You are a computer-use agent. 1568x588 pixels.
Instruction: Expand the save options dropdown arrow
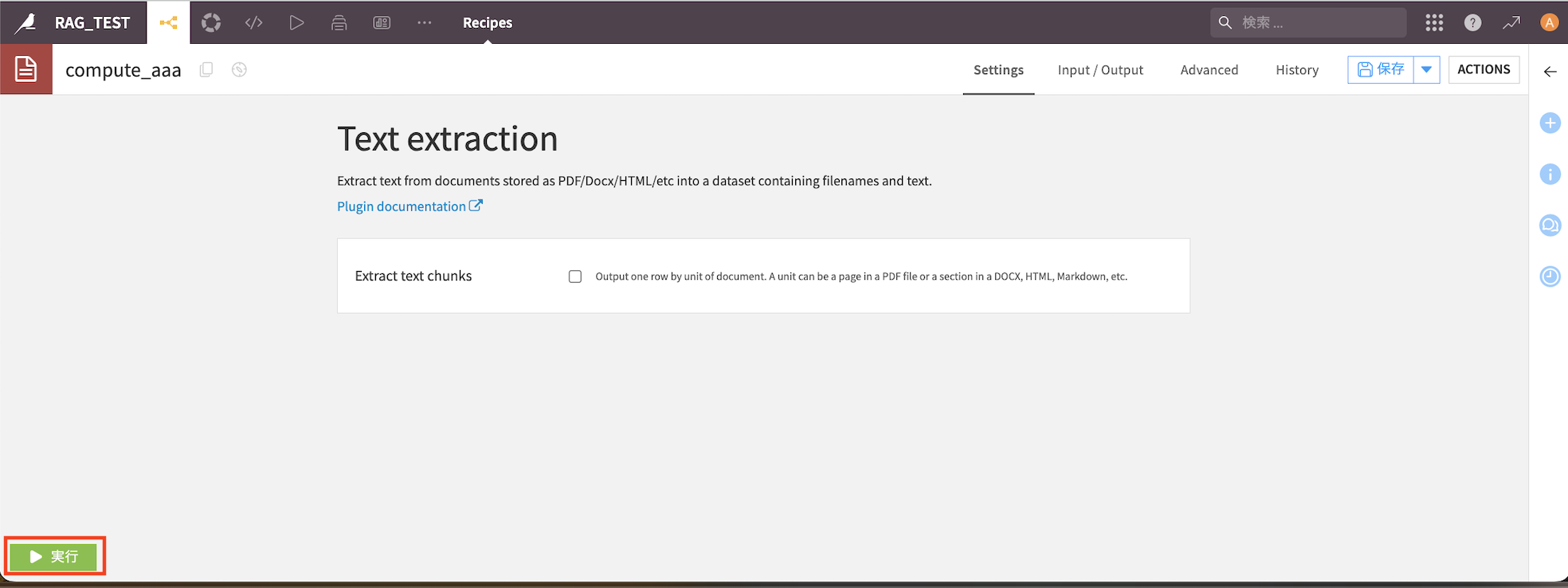[1426, 69]
